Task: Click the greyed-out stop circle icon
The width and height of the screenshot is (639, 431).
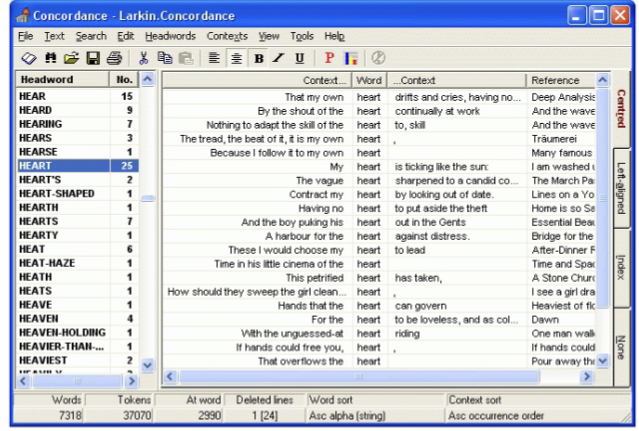Action: pyautogui.click(x=378, y=58)
